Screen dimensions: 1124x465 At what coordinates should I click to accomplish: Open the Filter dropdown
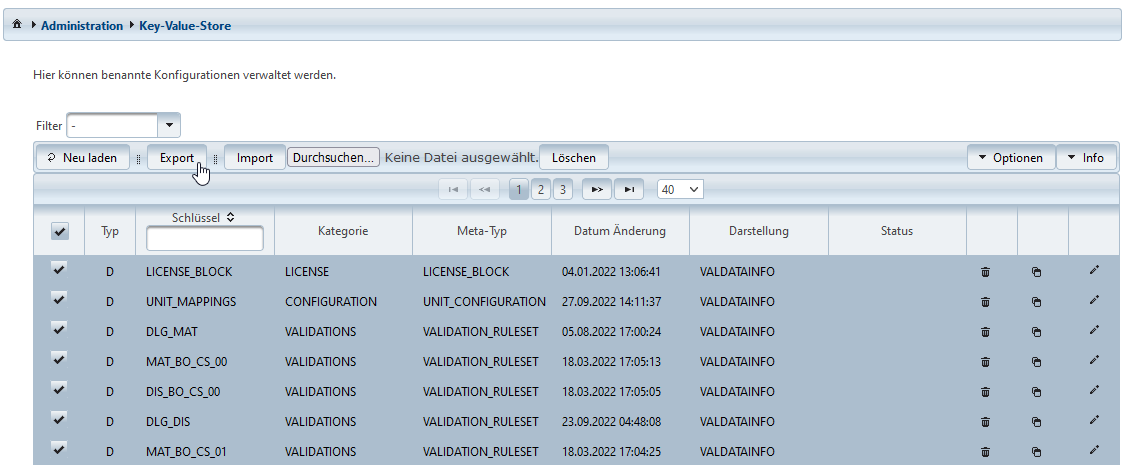pyautogui.click(x=169, y=125)
